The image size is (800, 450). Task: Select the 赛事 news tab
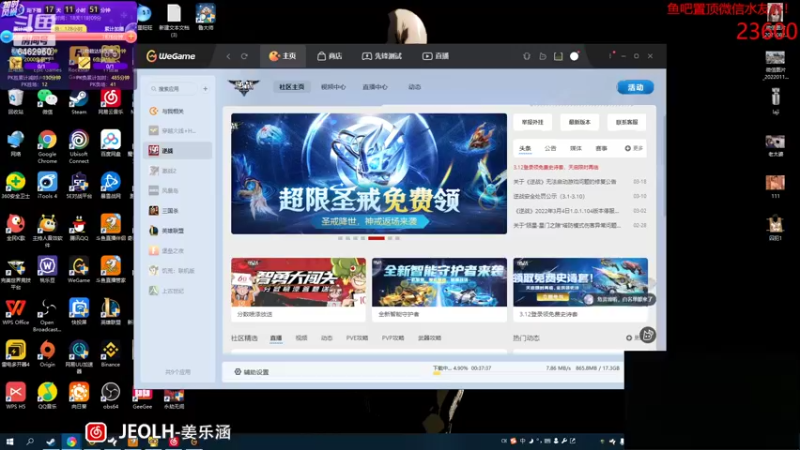click(602, 148)
